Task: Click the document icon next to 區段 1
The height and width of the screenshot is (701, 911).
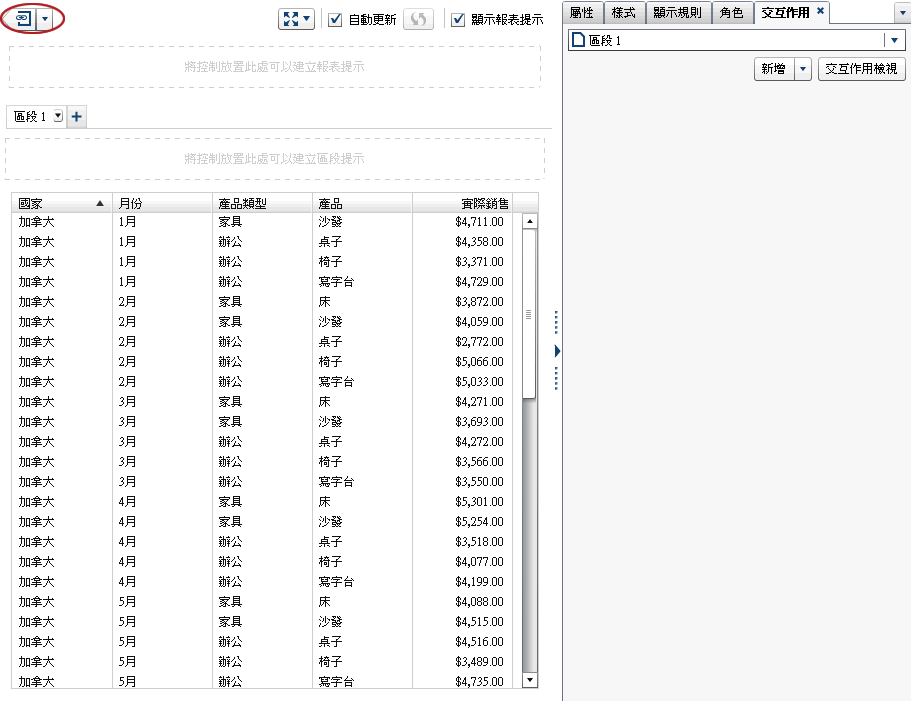Action: 577,39
